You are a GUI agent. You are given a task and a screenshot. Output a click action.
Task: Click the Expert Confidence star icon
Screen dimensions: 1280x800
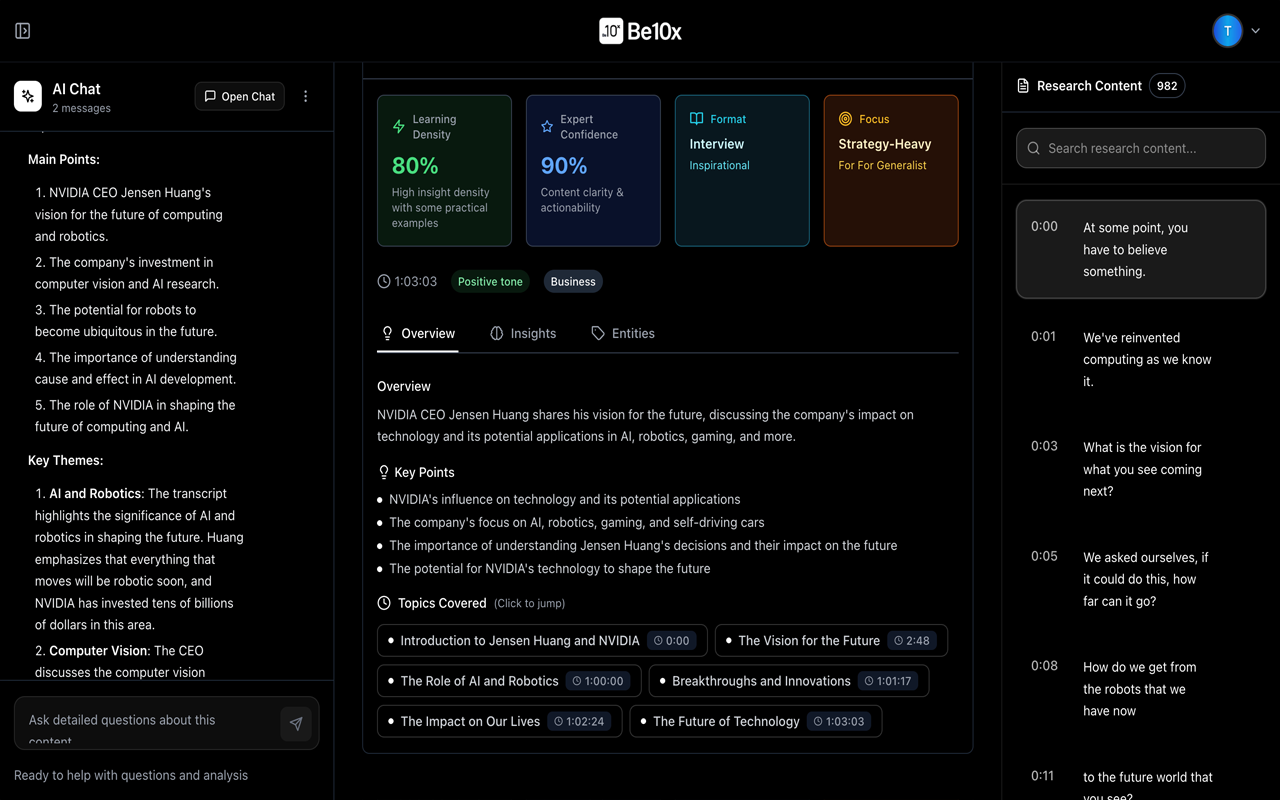click(x=547, y=127)
